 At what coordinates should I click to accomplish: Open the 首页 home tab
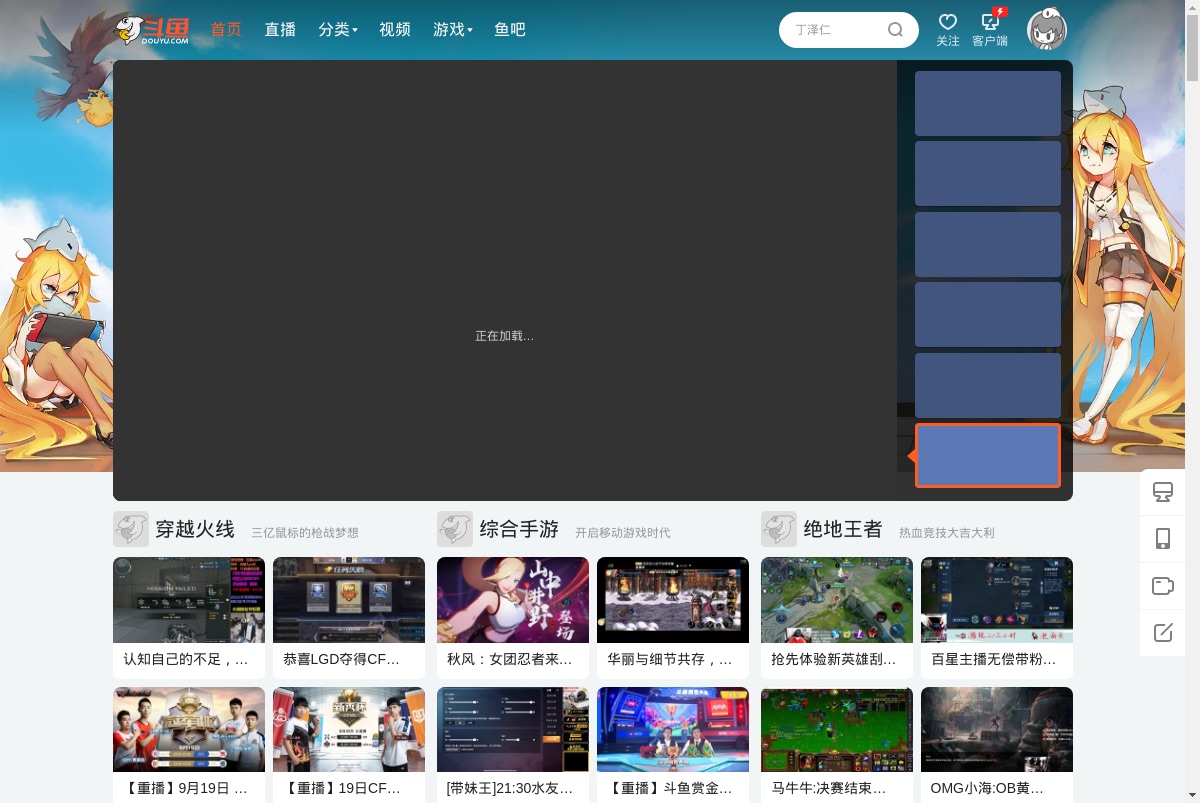point(226,30)
